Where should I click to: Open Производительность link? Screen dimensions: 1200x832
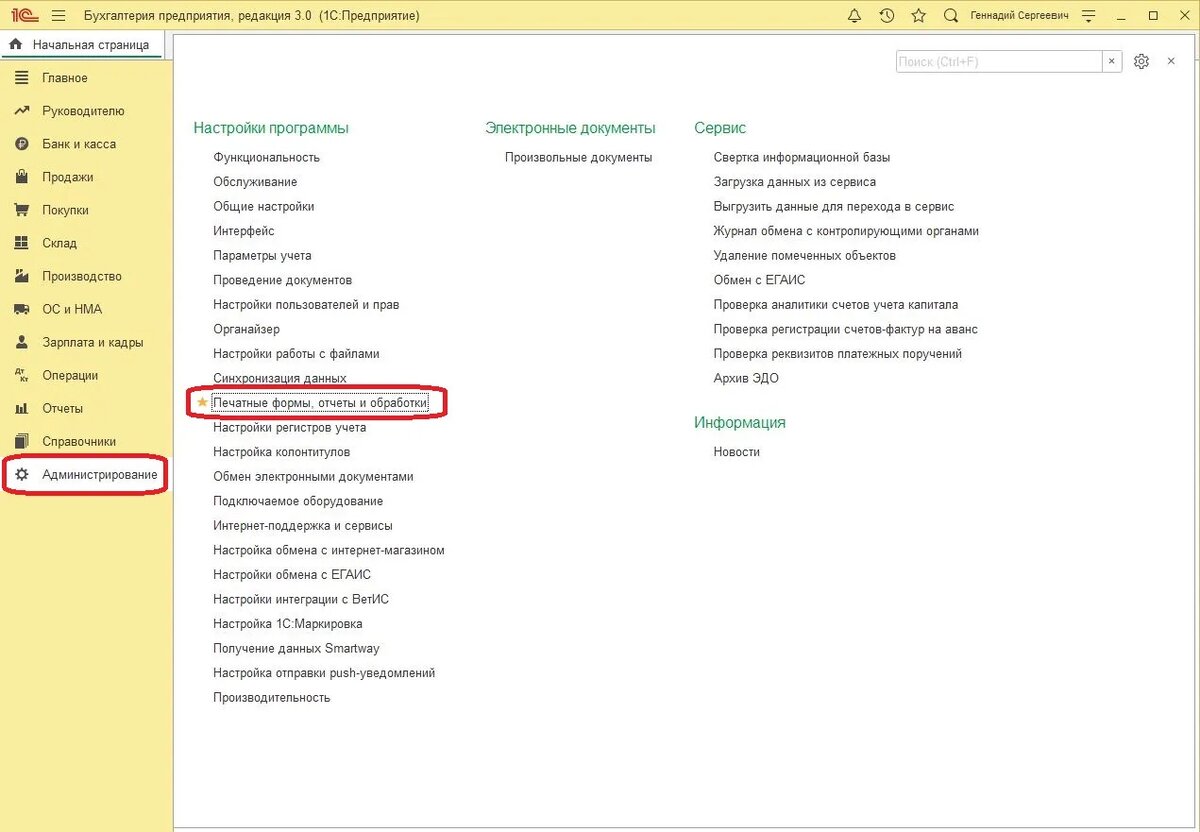click(x=272, y=697)
